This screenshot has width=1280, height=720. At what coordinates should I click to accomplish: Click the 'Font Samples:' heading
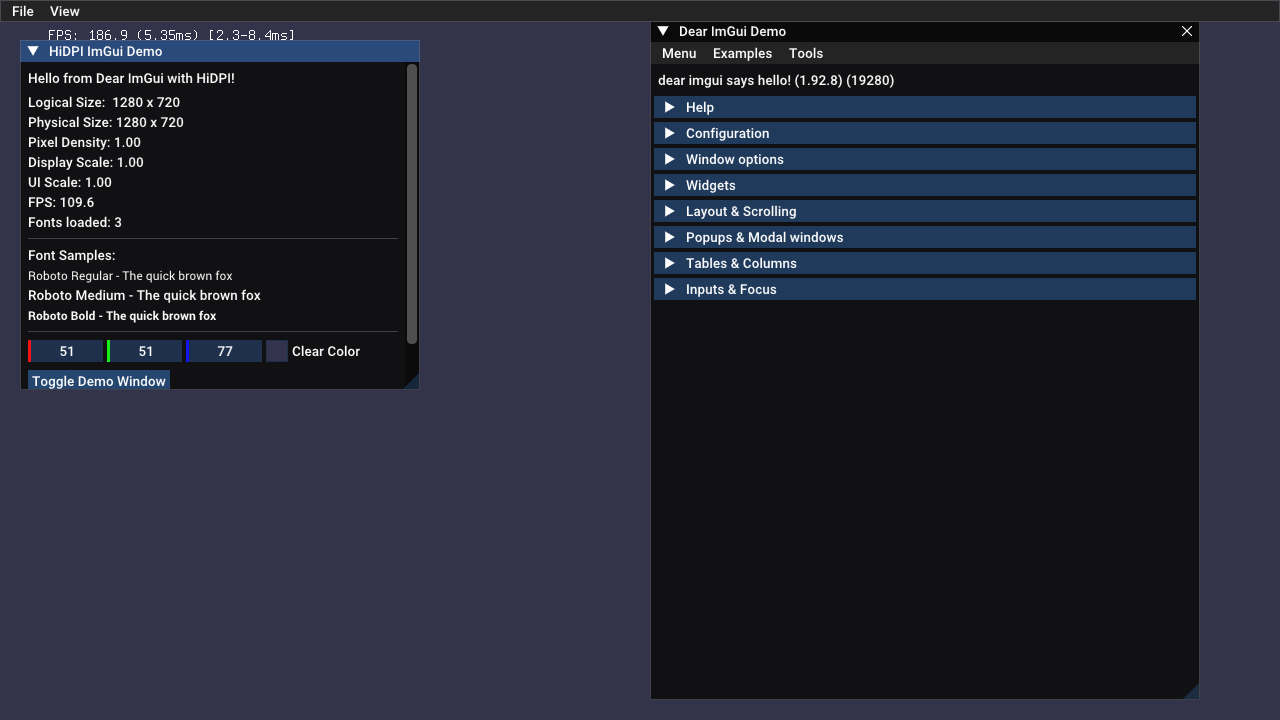pyautogui.click(x=72, y=255)
